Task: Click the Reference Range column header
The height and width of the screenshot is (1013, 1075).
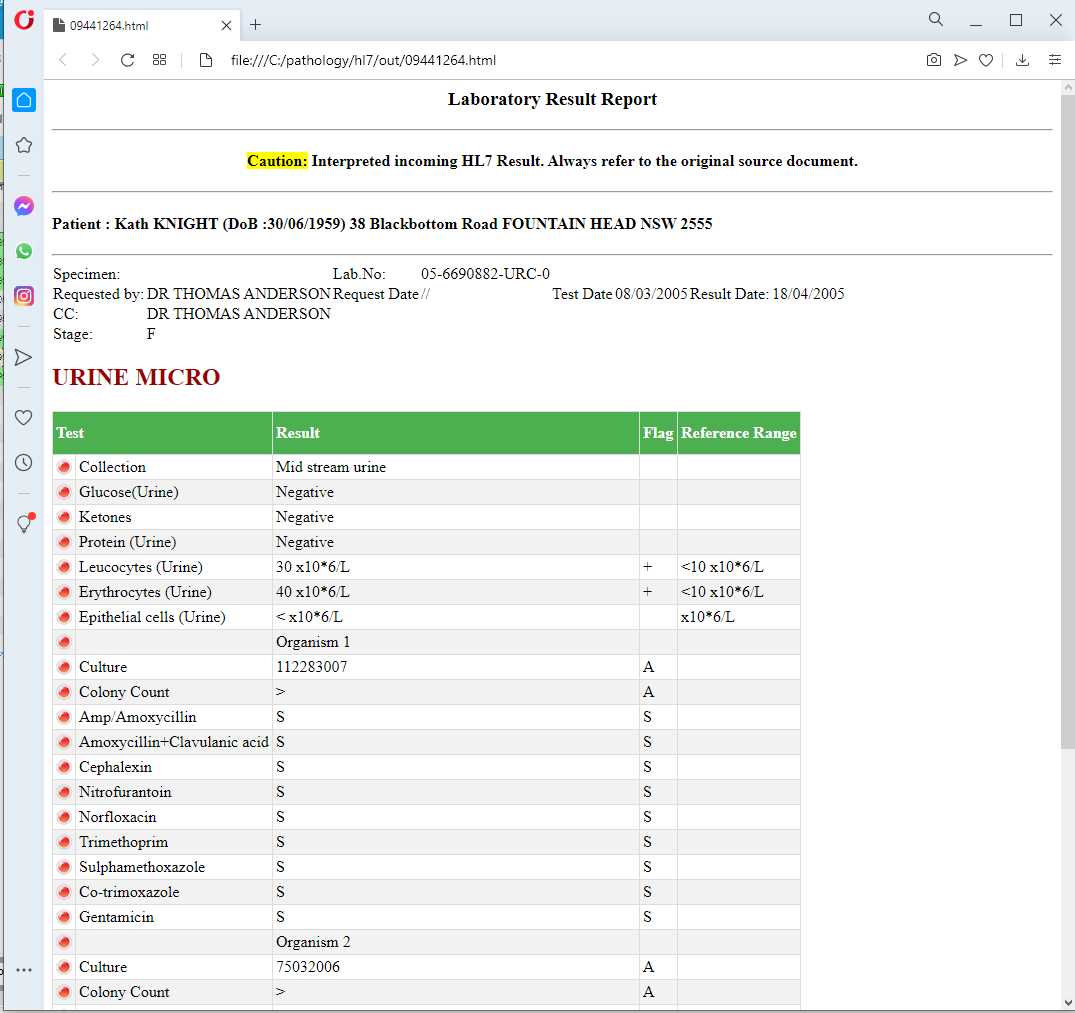Action: coord(738,432)
